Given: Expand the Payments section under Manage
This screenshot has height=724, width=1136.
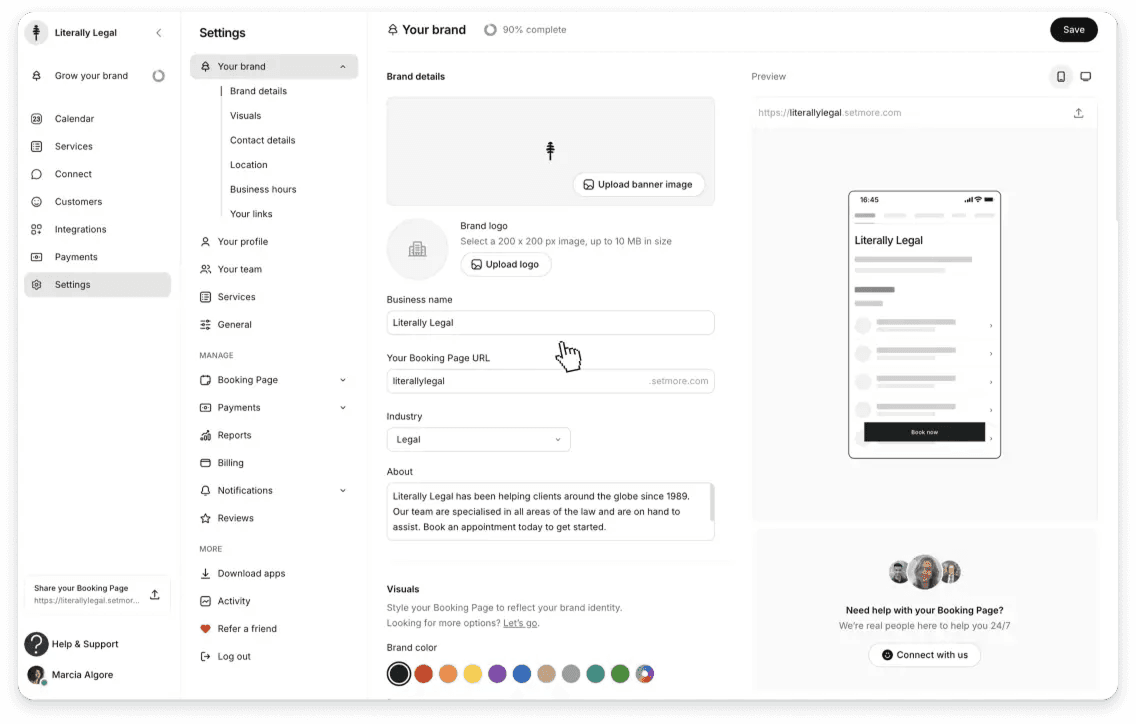Looking at the screenshot, I should pyautogui.click(x=343, y=407).
